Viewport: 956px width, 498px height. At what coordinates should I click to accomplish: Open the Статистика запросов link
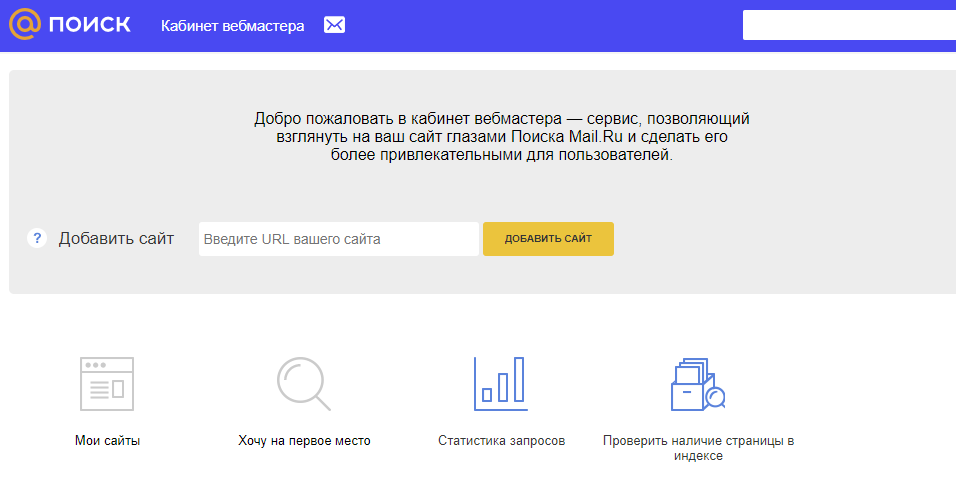(501, 441)
